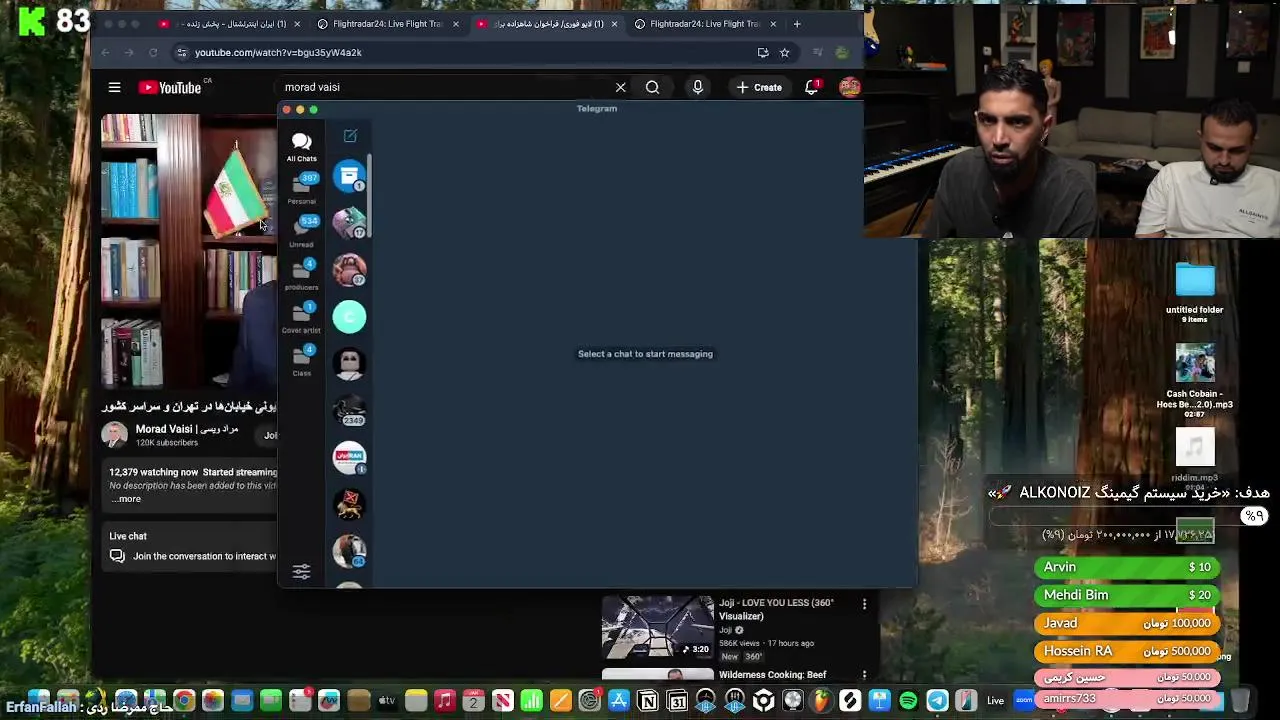Screen dimensions: 1280x720
Task: Open Google Chrome from the dock
Action: tap(183, 701)
